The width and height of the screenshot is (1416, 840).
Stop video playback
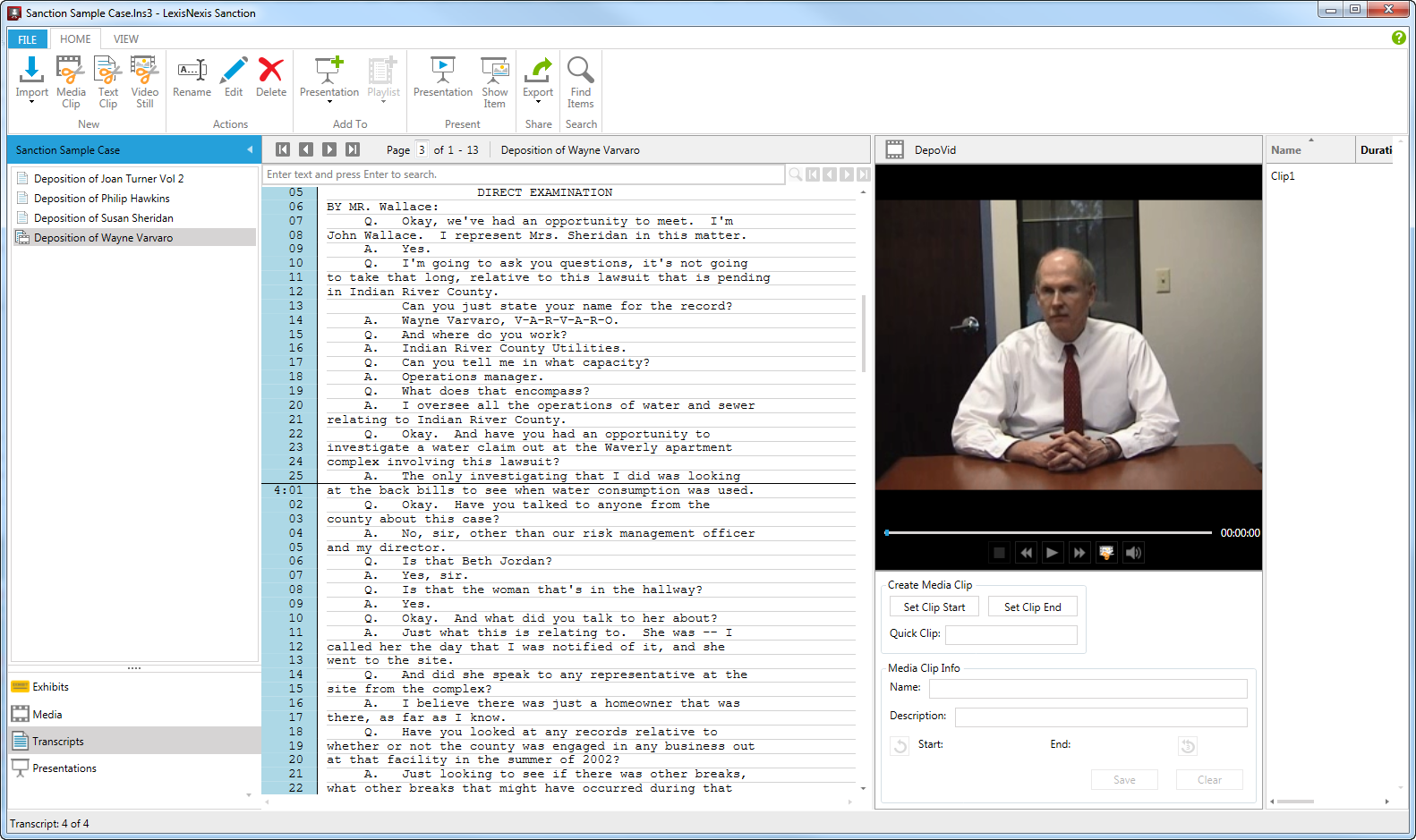point(1000,553)
